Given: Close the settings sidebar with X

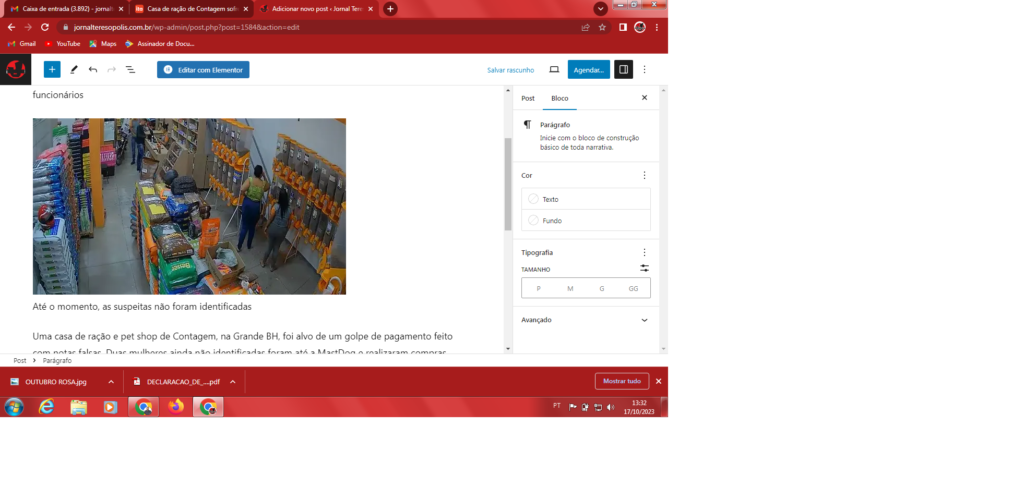Looking at the screenshot, I should pyautogui.click(x=645, y=98).
